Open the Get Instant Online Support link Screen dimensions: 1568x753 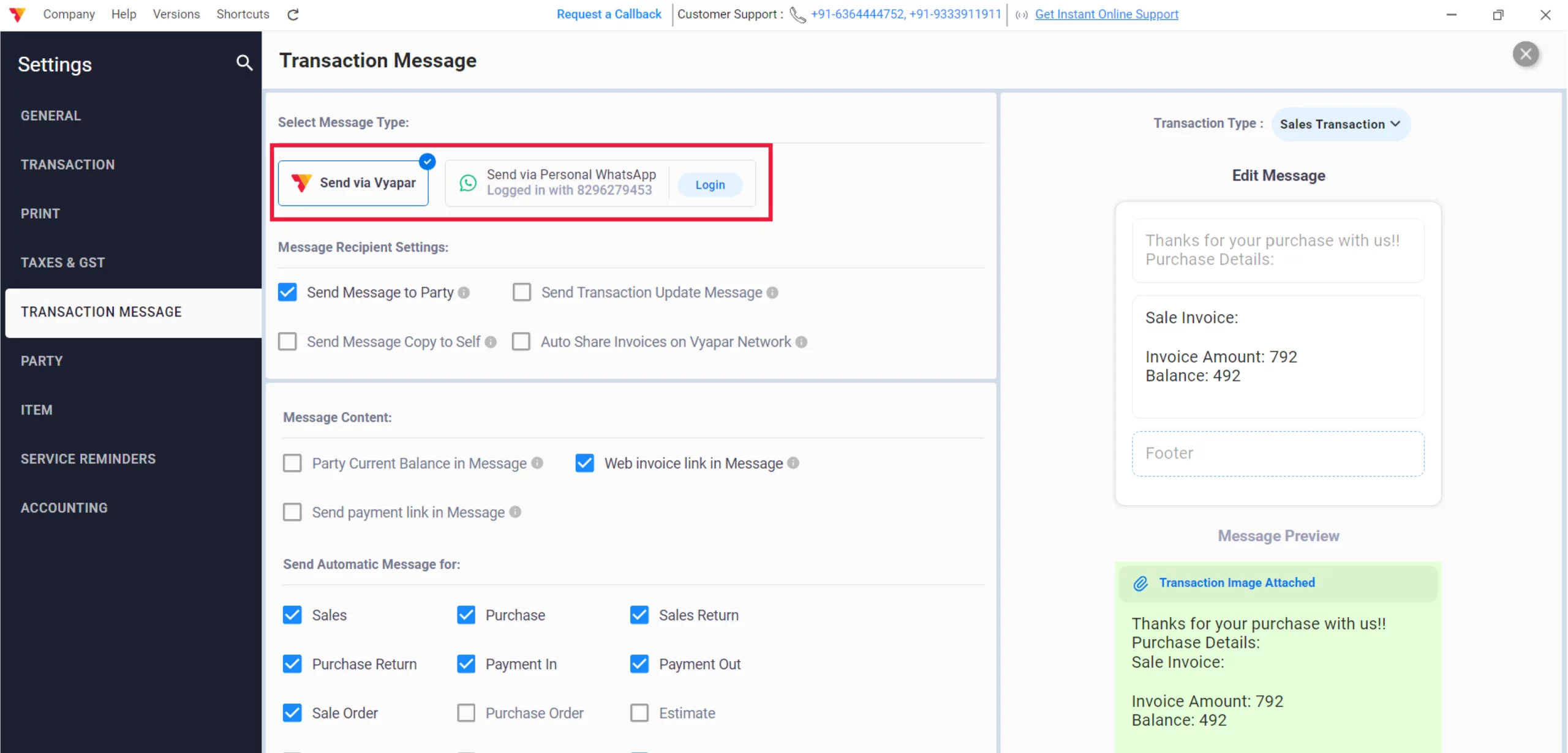click(x=1106, y=14)
